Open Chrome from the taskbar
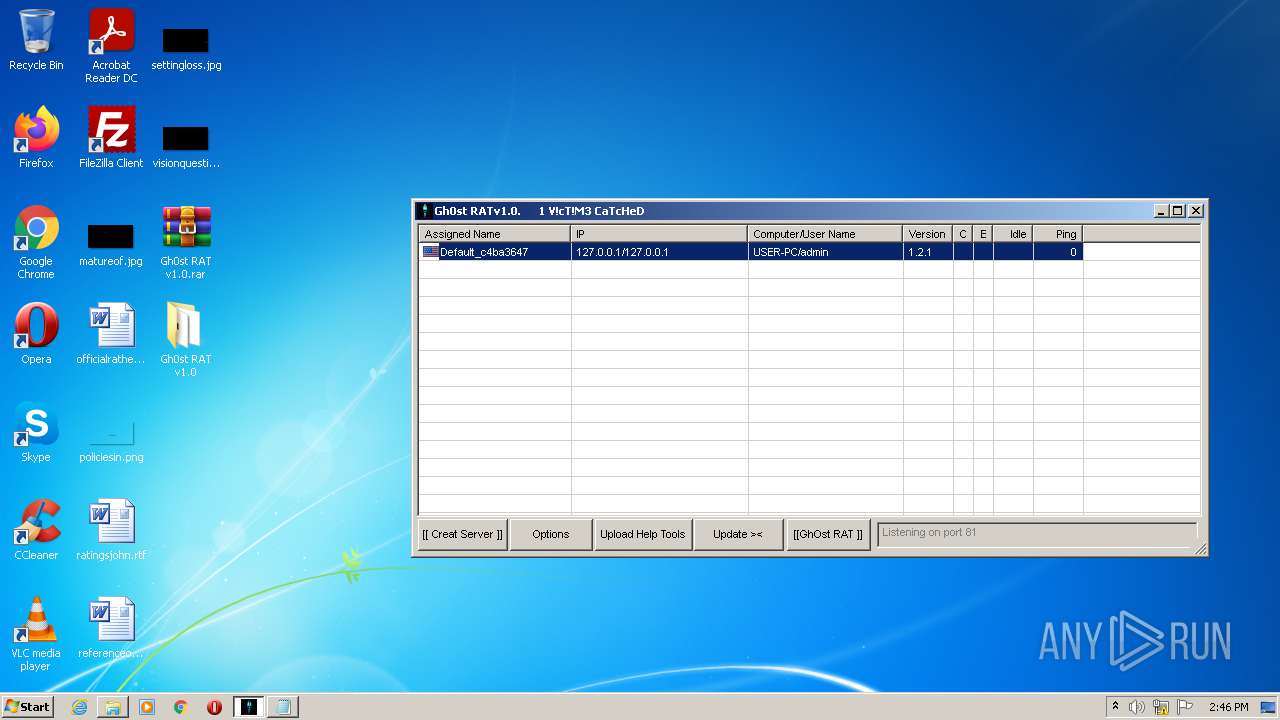 click(x=181, y=707)
